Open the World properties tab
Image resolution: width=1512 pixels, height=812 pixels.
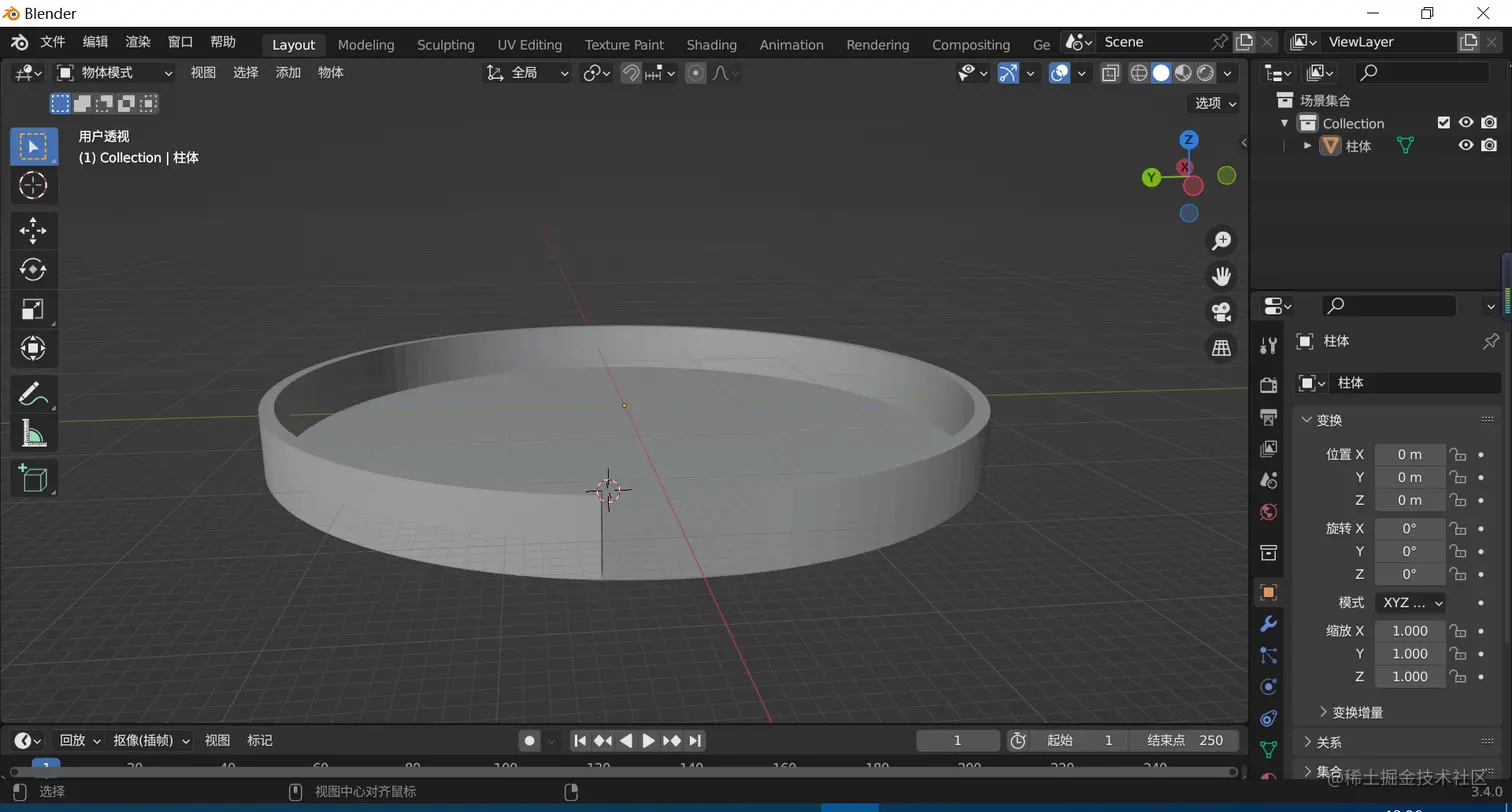coord(1268,512)
